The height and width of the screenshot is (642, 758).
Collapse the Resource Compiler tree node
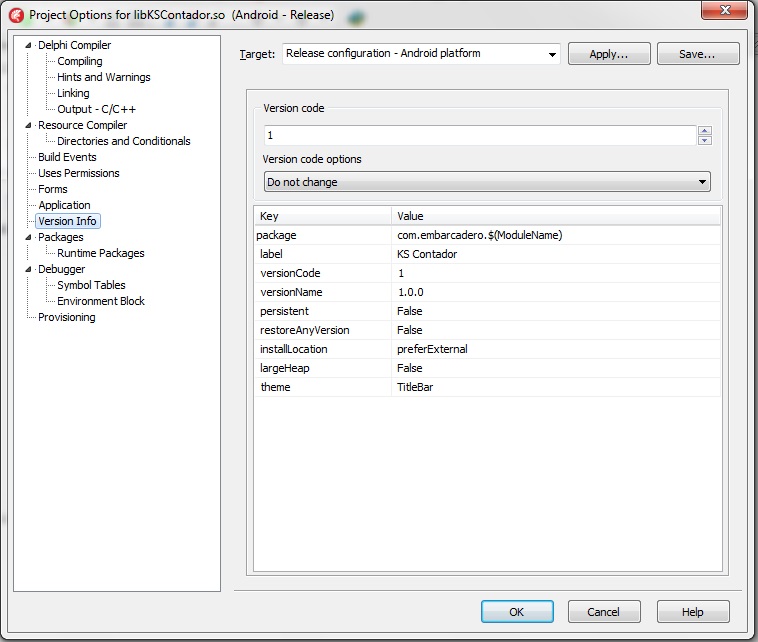point(29,126)
